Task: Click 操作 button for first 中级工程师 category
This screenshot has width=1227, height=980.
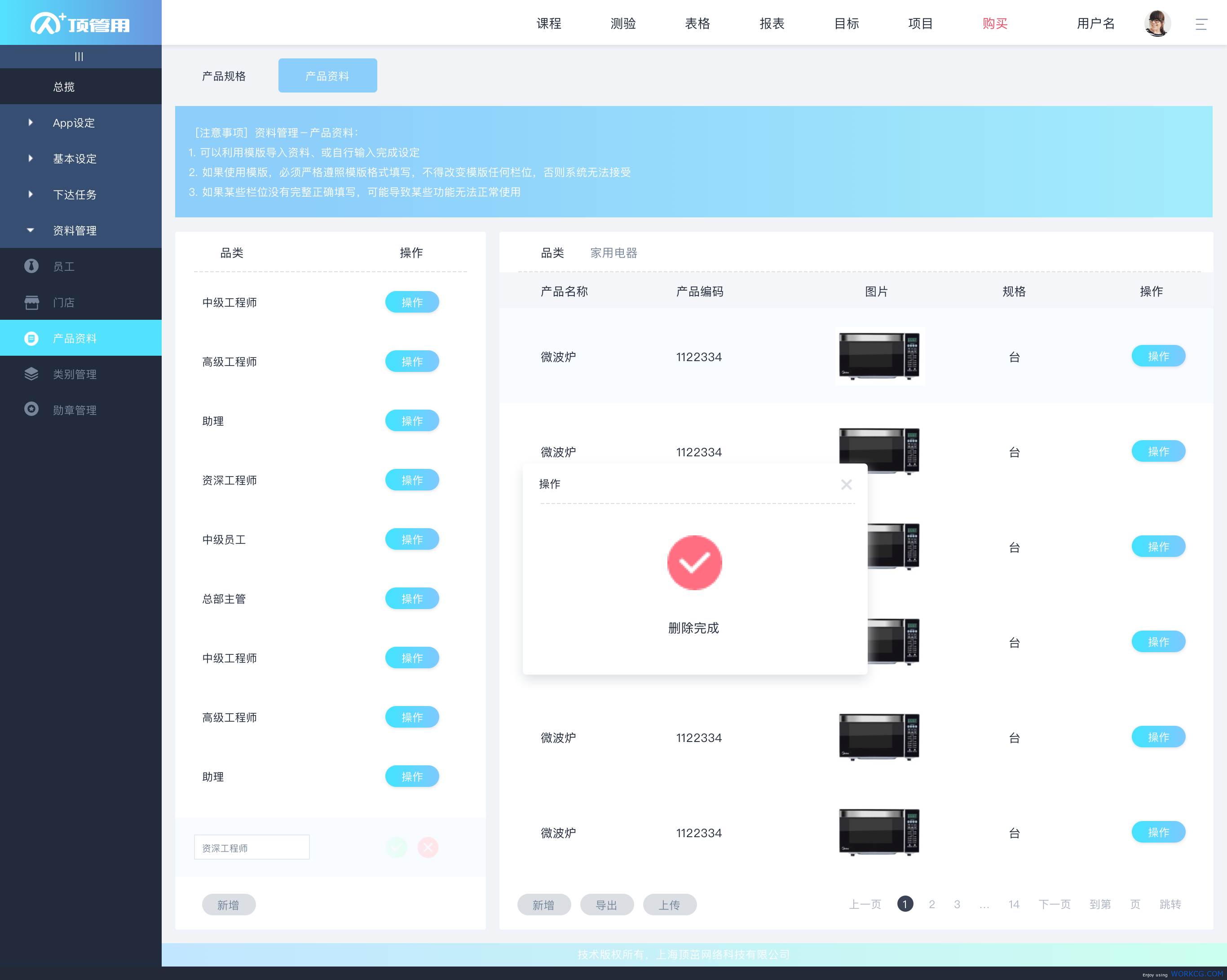Action: pos(412,302)
